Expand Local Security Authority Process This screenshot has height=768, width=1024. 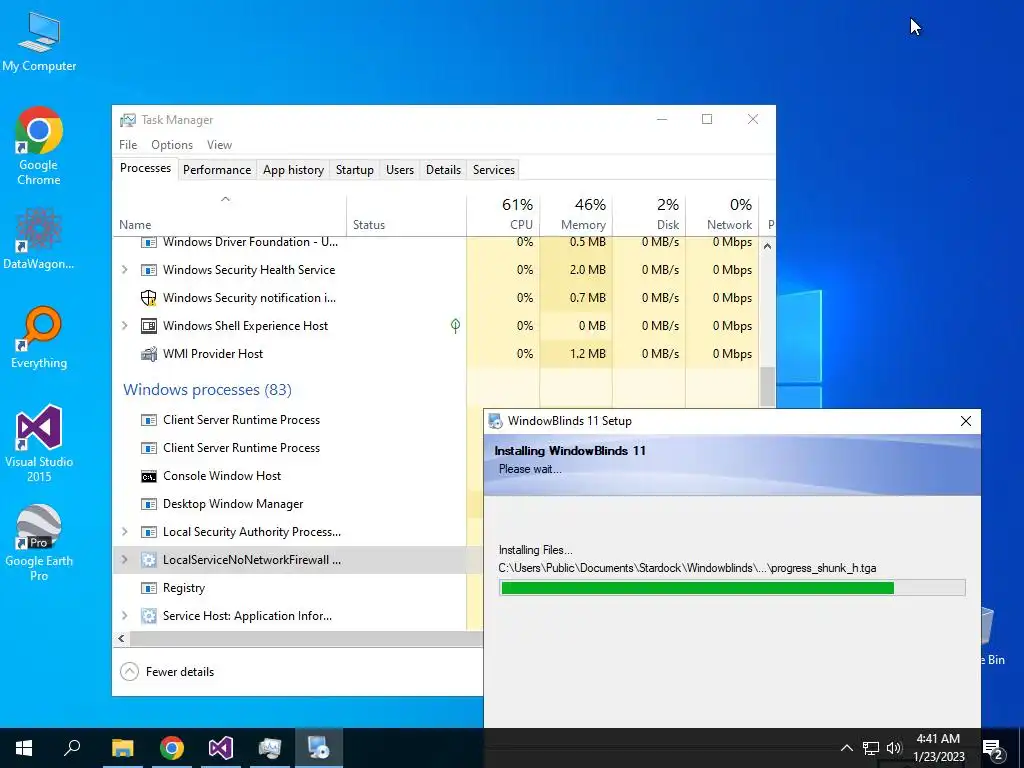125,532
